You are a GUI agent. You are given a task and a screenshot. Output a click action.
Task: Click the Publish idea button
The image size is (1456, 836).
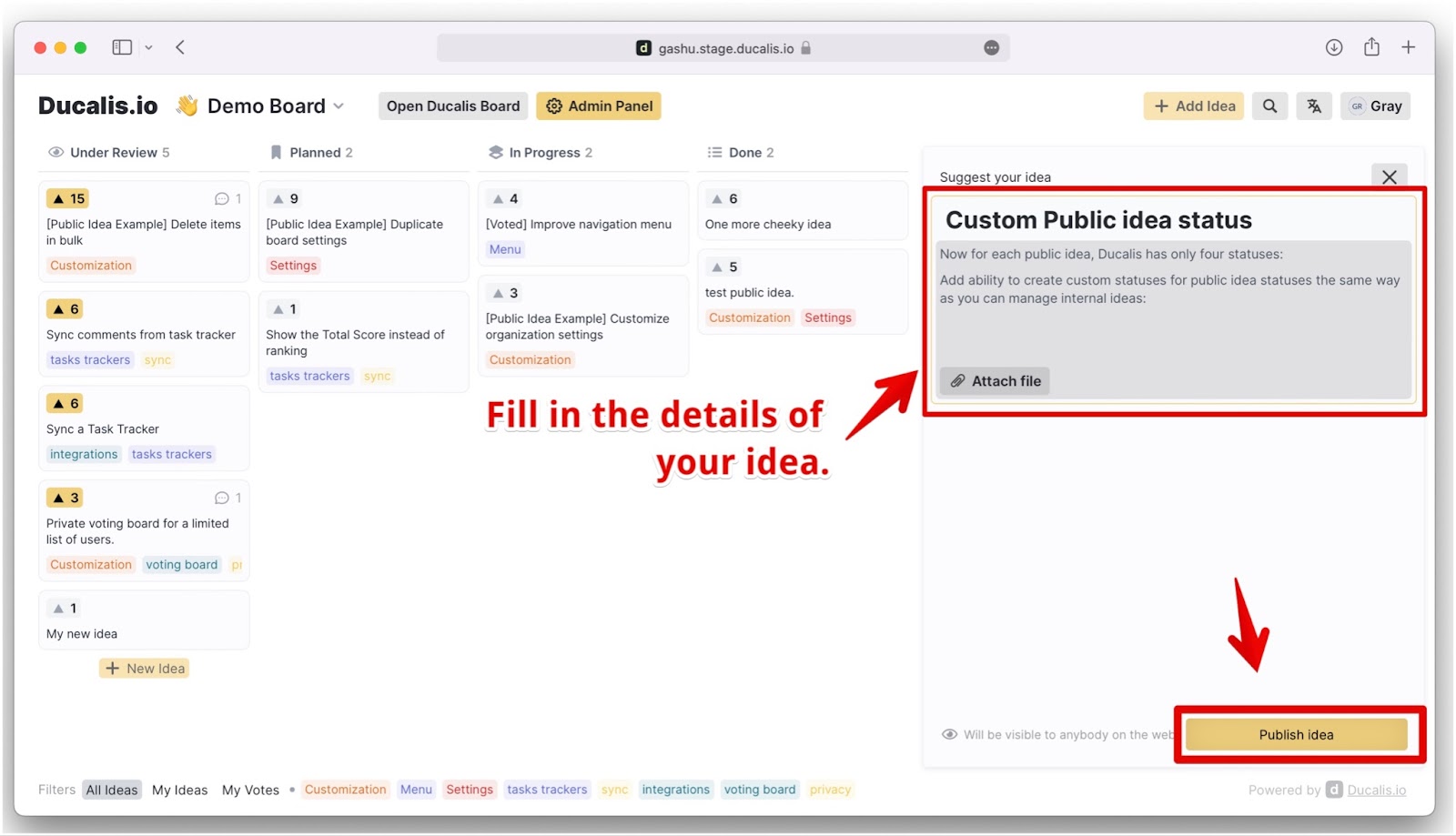1297,735
